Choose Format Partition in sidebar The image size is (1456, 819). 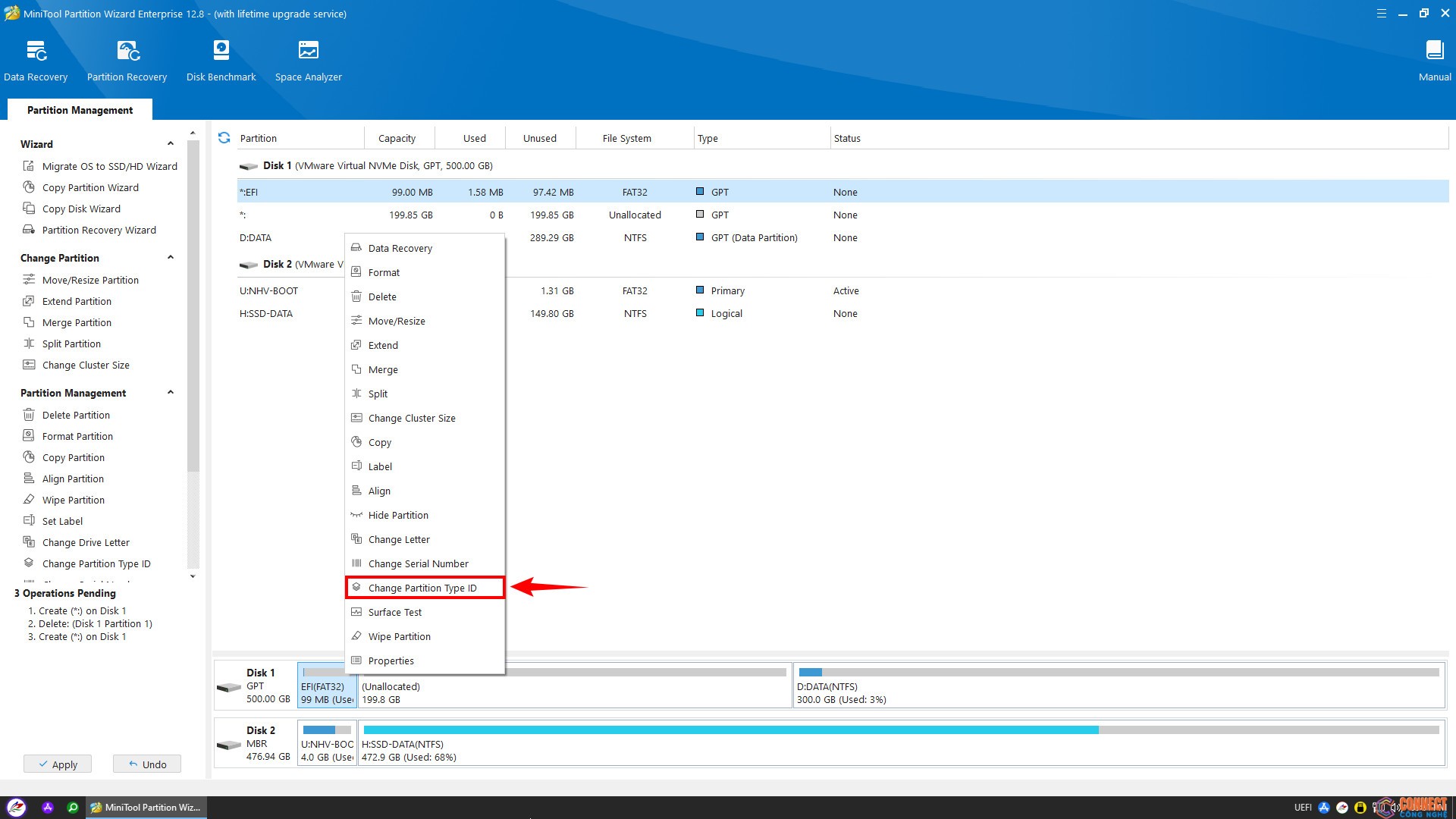pos(68,436)
